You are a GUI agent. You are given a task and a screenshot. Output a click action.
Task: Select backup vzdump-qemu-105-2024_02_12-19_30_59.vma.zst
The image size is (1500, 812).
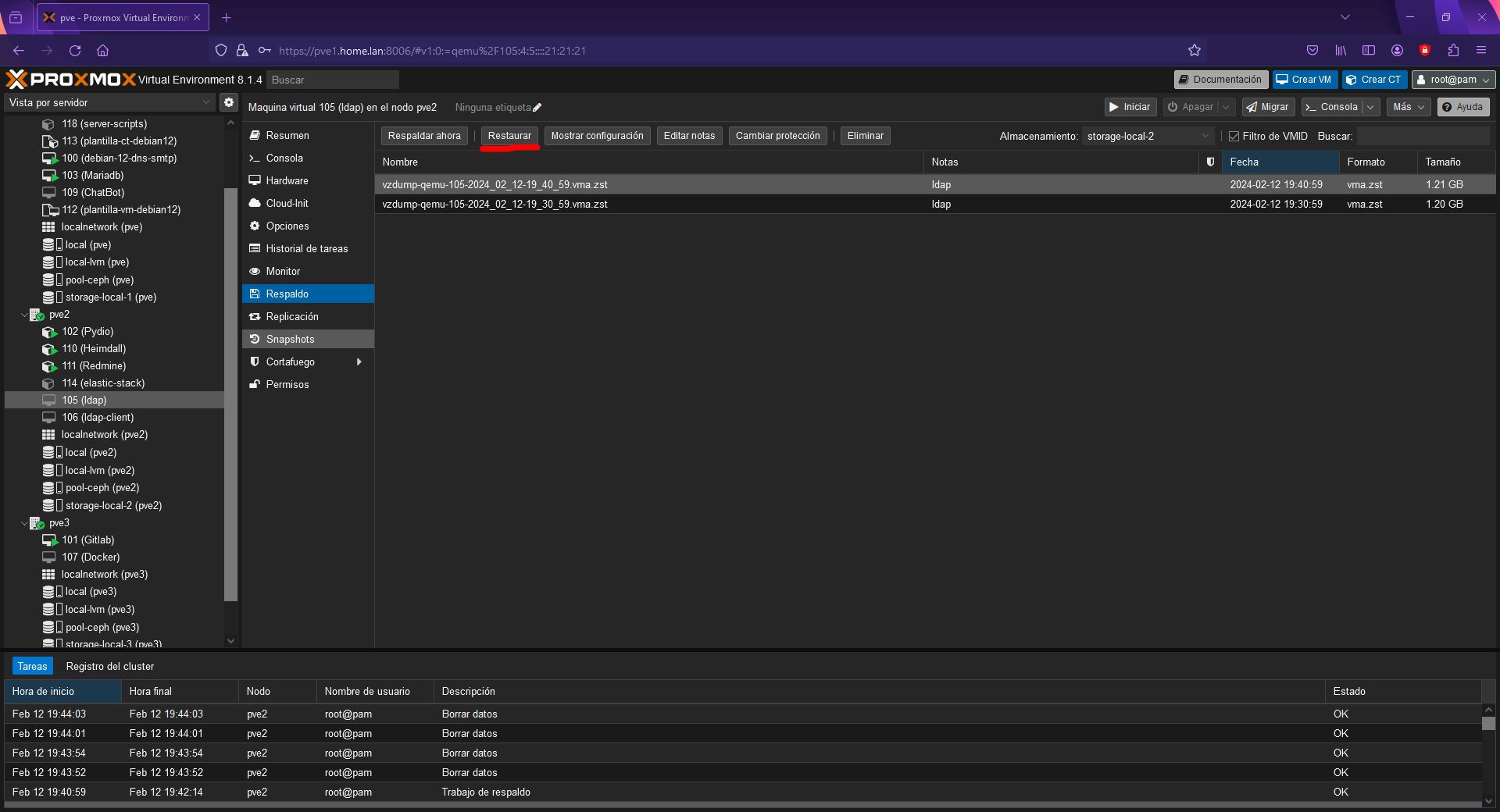click(x=935, y=205)
